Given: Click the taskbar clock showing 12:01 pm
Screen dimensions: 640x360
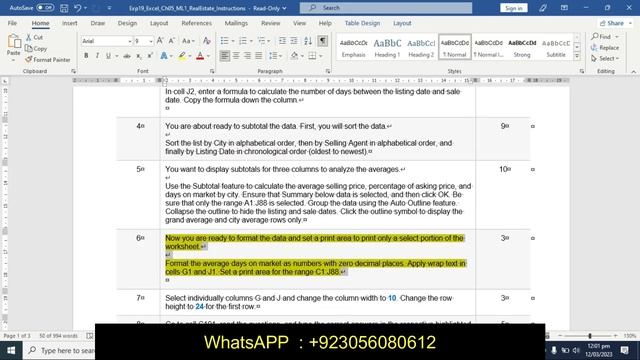Looking at the screenshot, I should pyautogui.click(x=599, y=350).
